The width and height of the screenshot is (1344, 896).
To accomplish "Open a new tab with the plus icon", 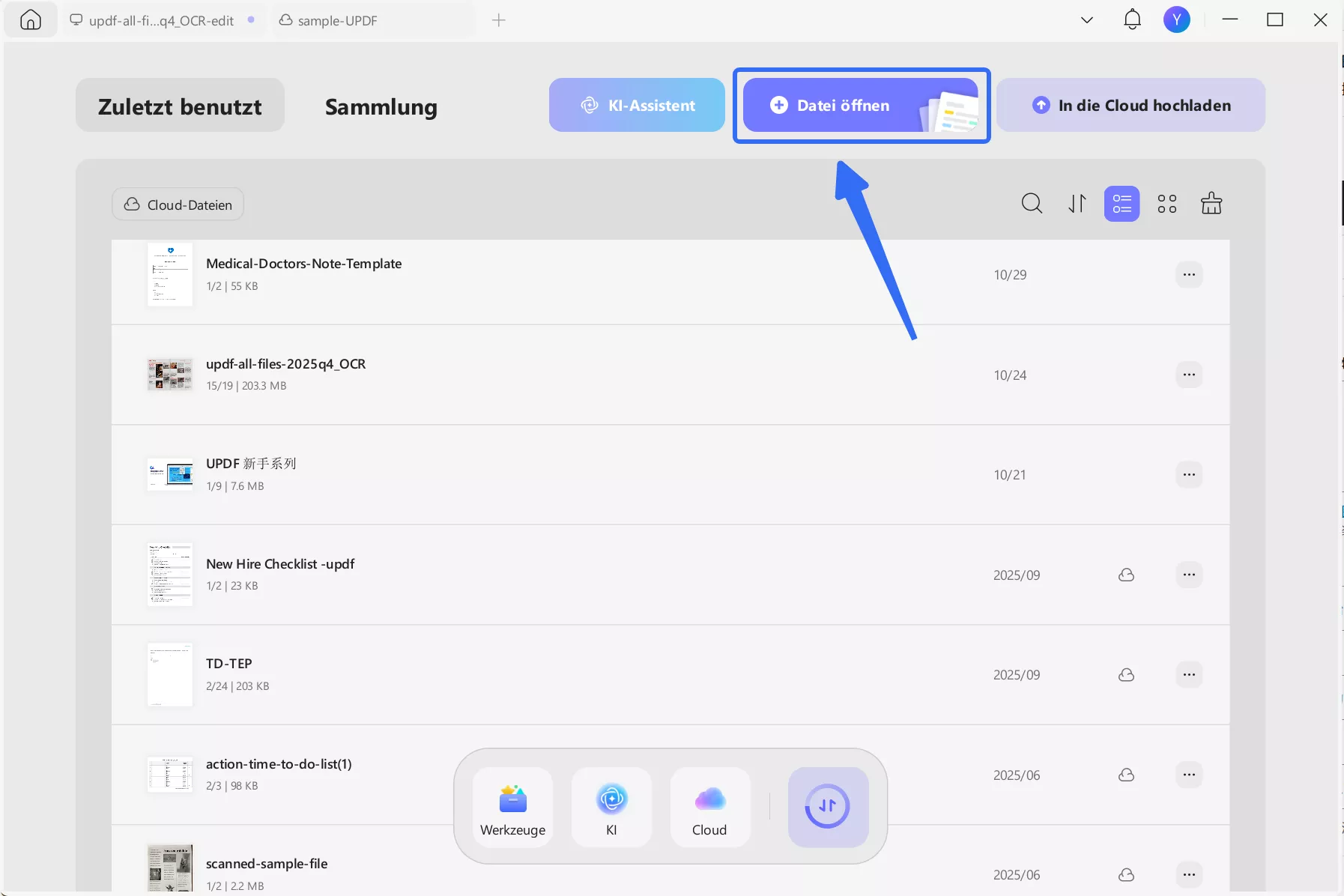I will pos(499,20).
